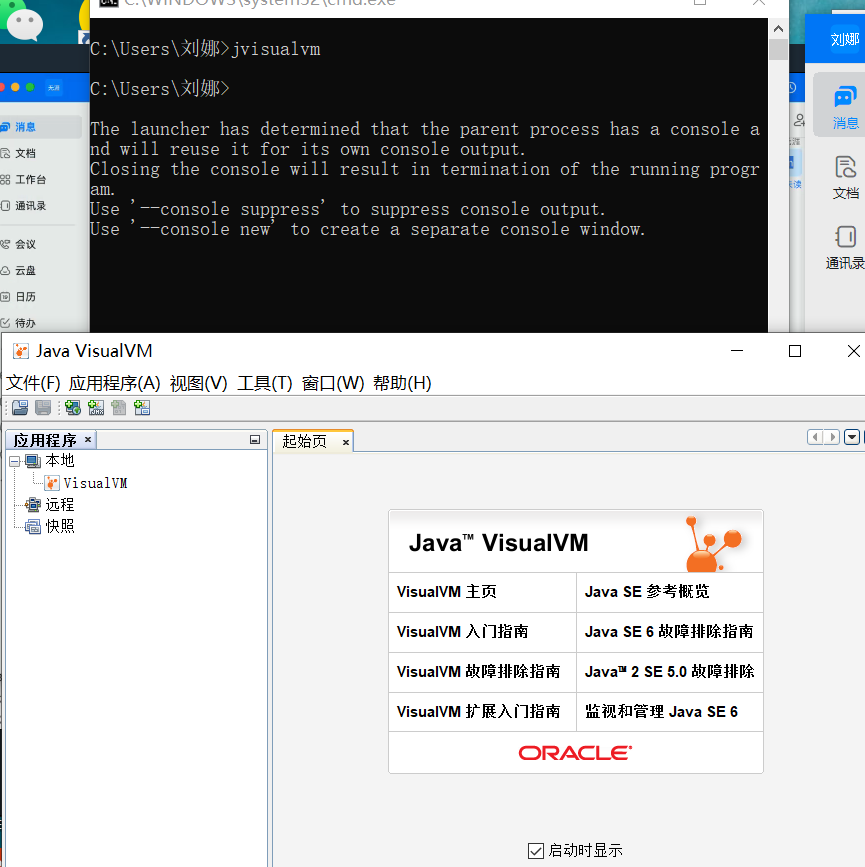The image size is (865, 867).
Task: Click the Add JMX Connection toolbar icon
Action: point(96,408)
